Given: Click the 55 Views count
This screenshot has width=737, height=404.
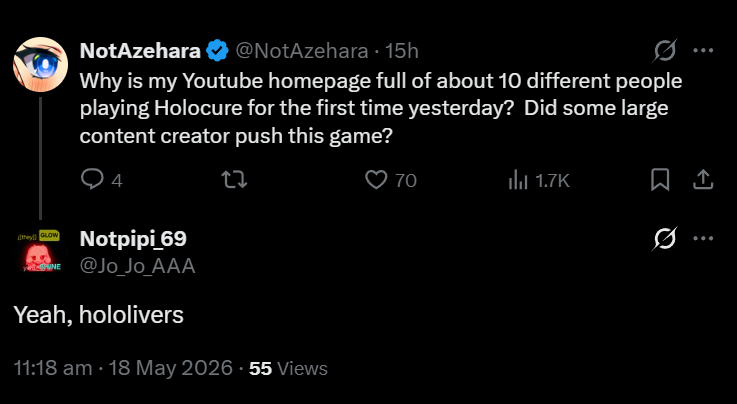Looking at the screenshot, I should (x=288, y=368).
